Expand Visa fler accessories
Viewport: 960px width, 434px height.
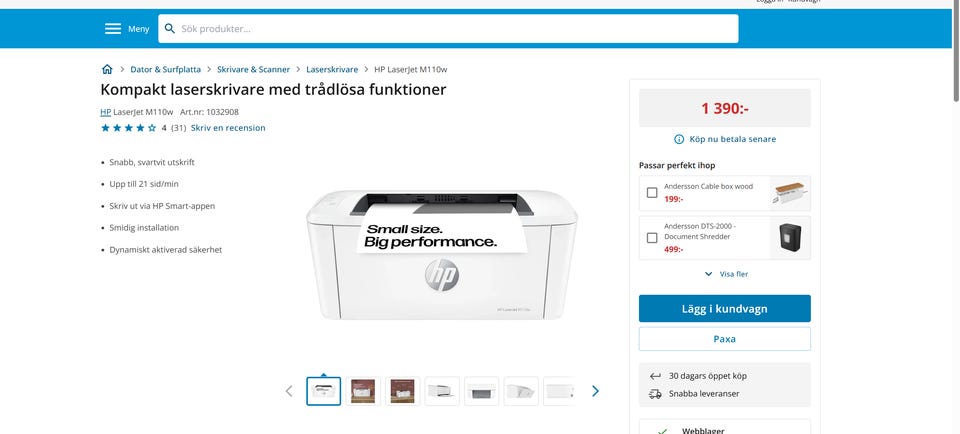(725, 274)
